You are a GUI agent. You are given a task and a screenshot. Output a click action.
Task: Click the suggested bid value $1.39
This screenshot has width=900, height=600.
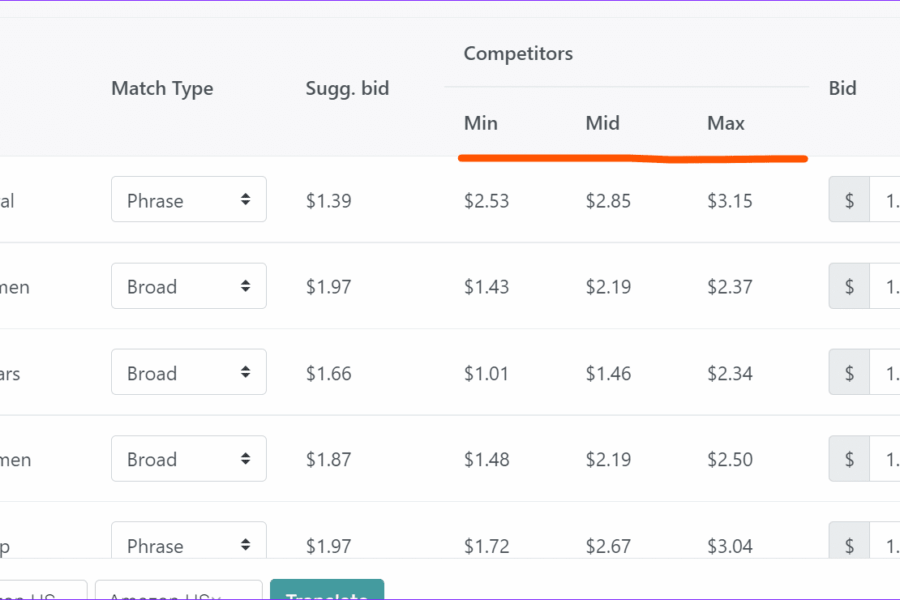pos(328,200)
